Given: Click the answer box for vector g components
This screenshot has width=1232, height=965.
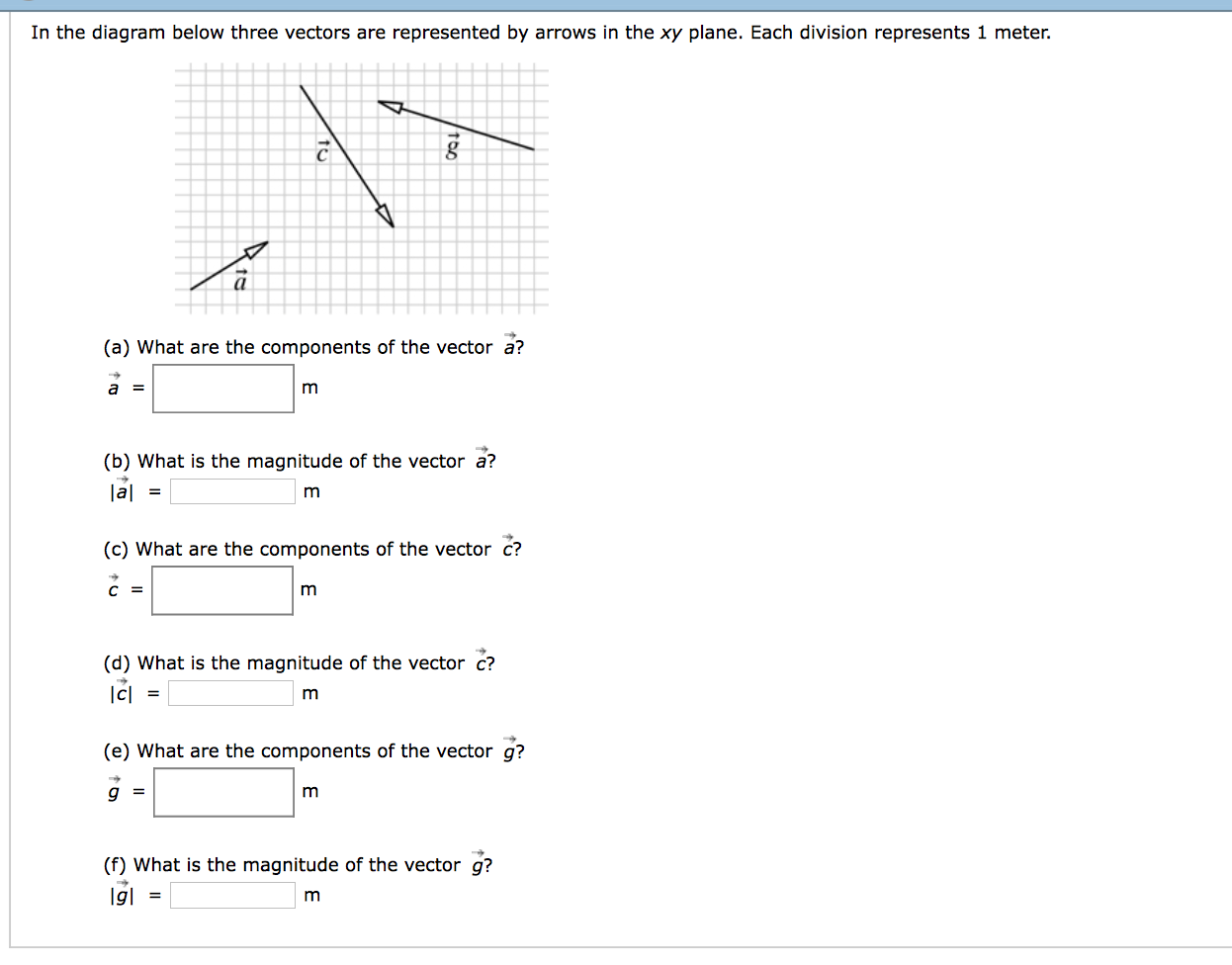Looking at the screenshot, I should pyautogui.click(x=221, y=791).
